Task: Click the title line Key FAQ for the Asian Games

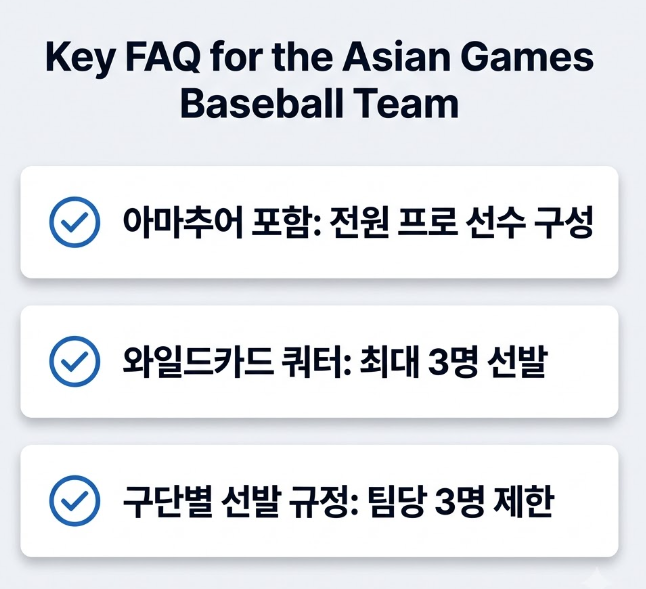Action: pos(319,58)
